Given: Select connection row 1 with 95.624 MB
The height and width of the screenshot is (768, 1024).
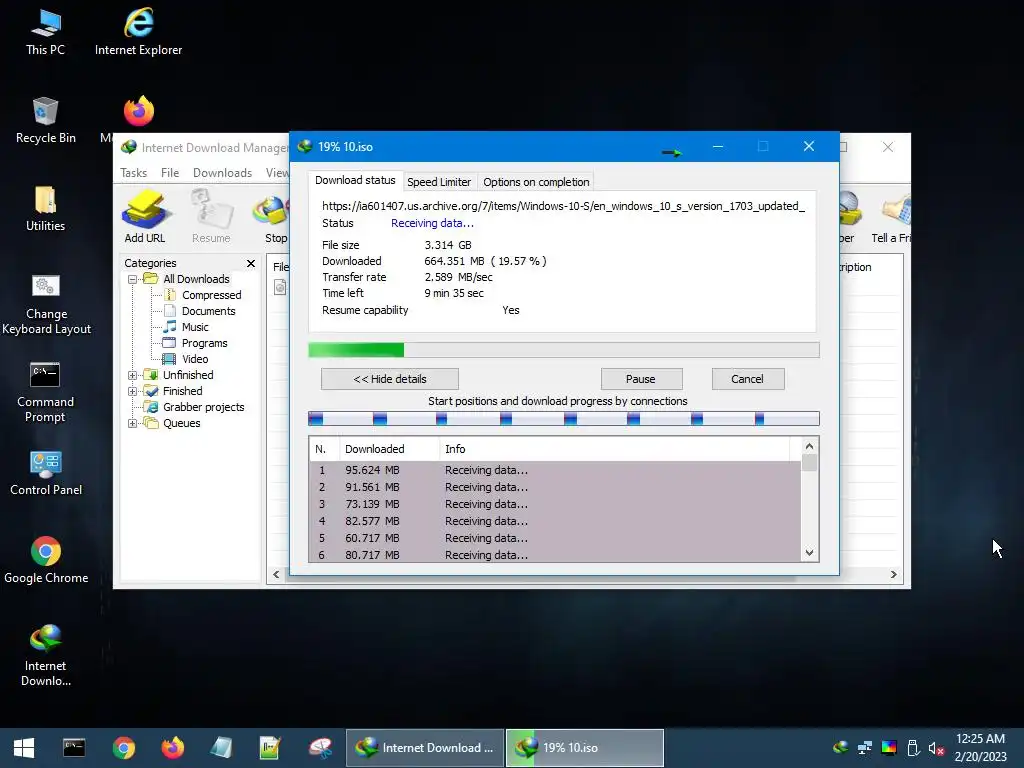Looking at the screenshot, I should tap(555, 470).
